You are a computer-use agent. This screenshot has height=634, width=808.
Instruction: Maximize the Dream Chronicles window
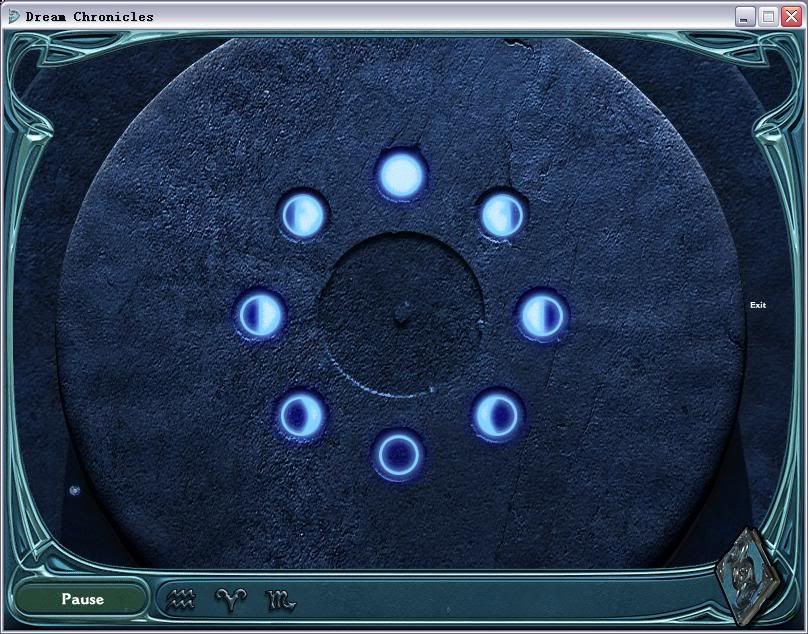pos(769,17)
